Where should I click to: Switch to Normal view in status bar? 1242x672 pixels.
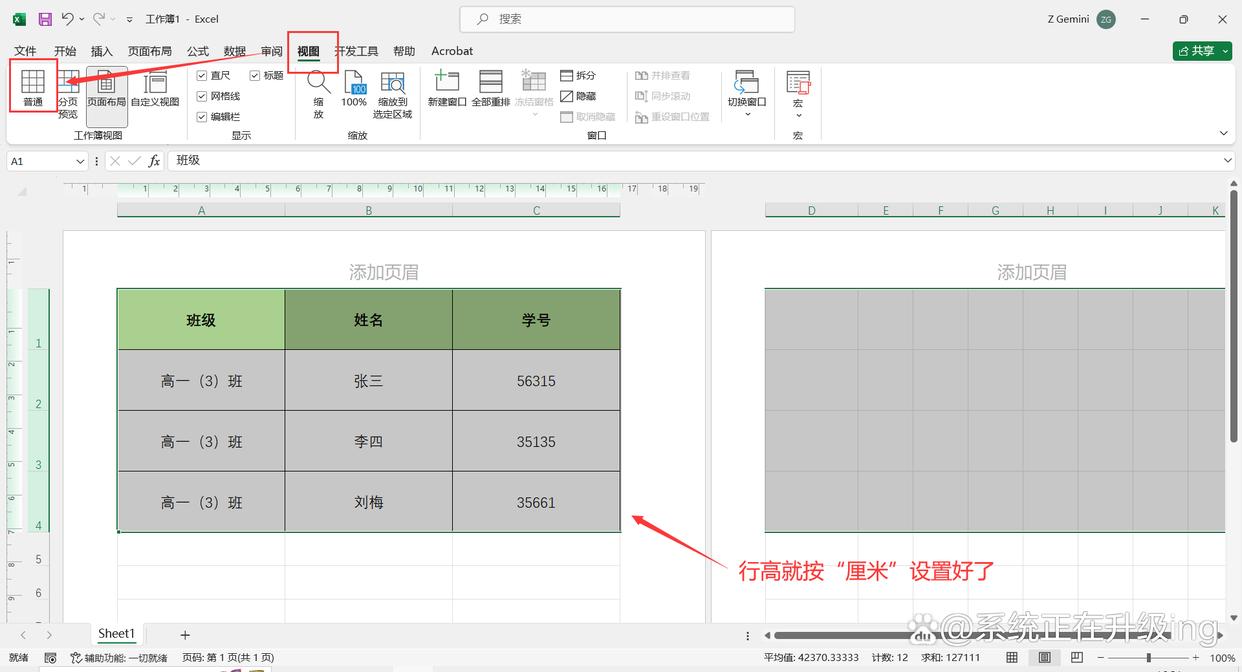(x=1012, y=658)
